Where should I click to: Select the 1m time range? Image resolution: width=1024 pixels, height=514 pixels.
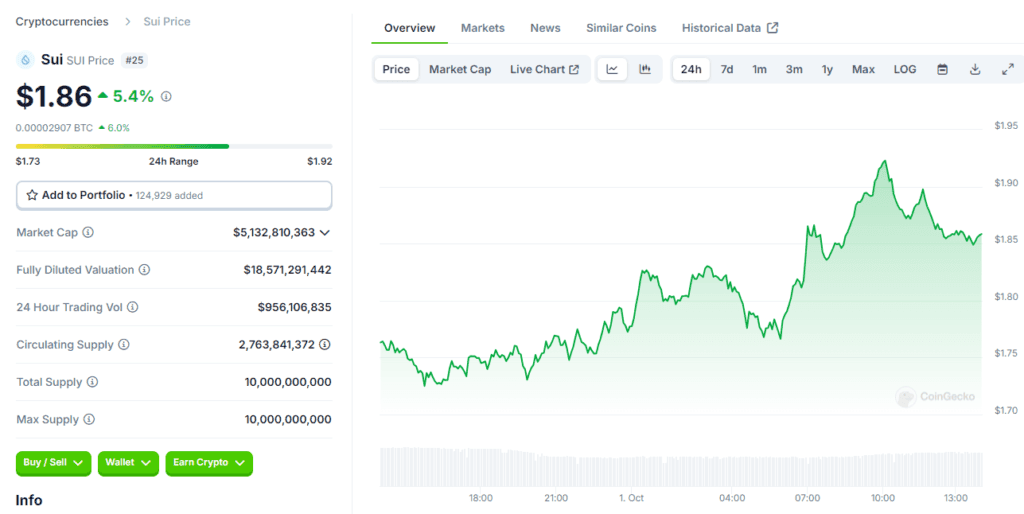[x=760, y=69]
